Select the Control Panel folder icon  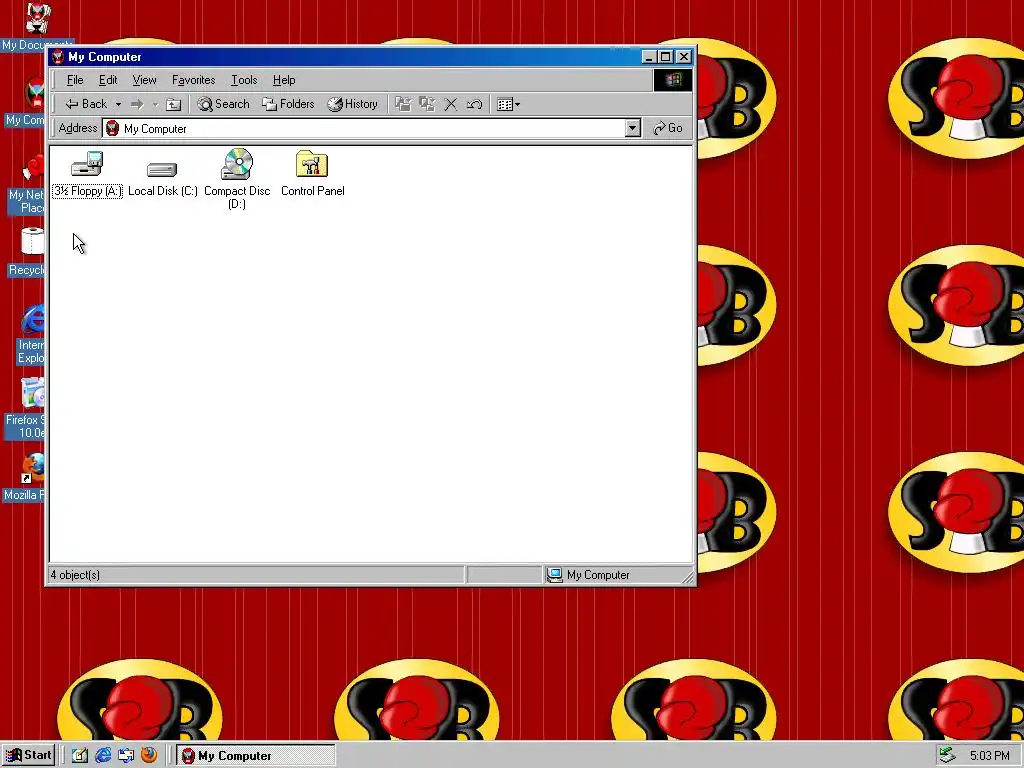[x=312, y=174]
